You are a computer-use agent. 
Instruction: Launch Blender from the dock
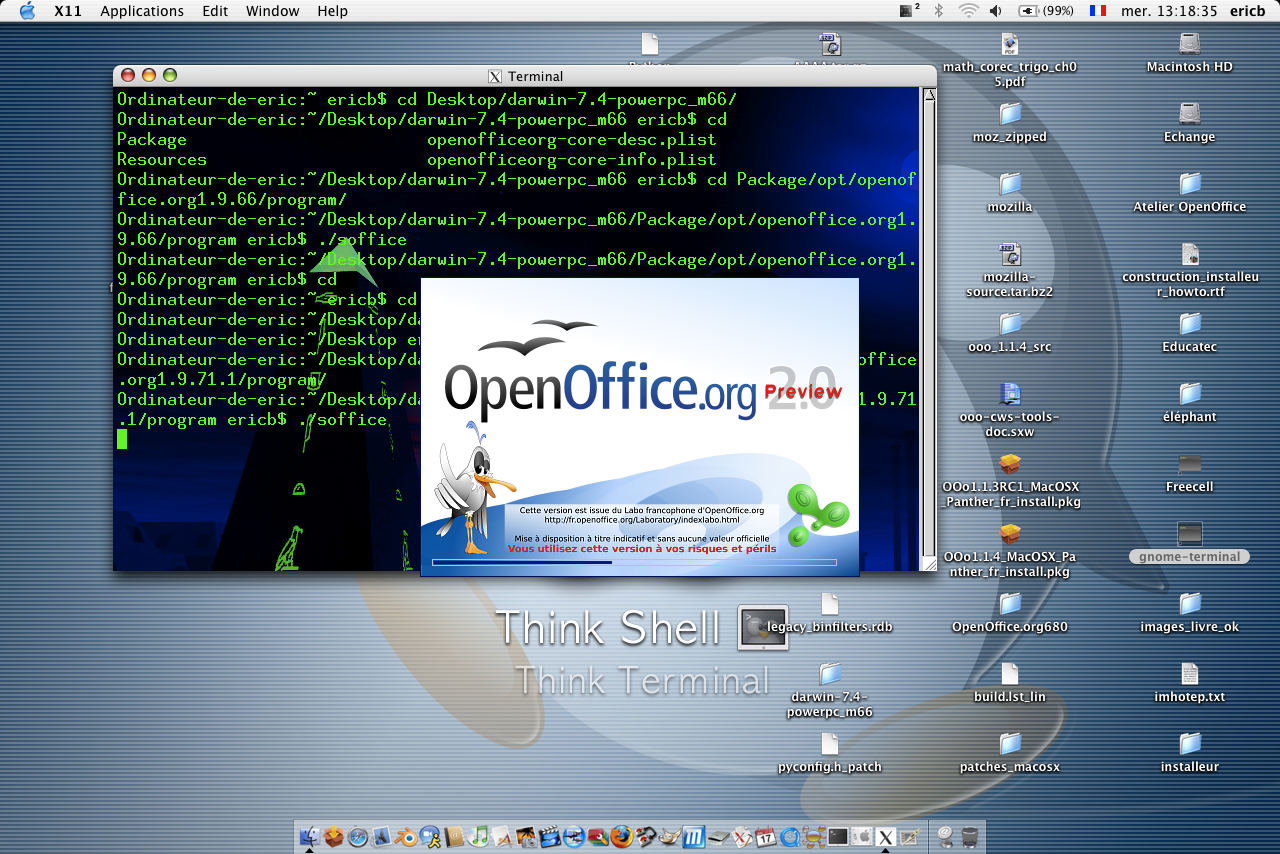(406, 837)
